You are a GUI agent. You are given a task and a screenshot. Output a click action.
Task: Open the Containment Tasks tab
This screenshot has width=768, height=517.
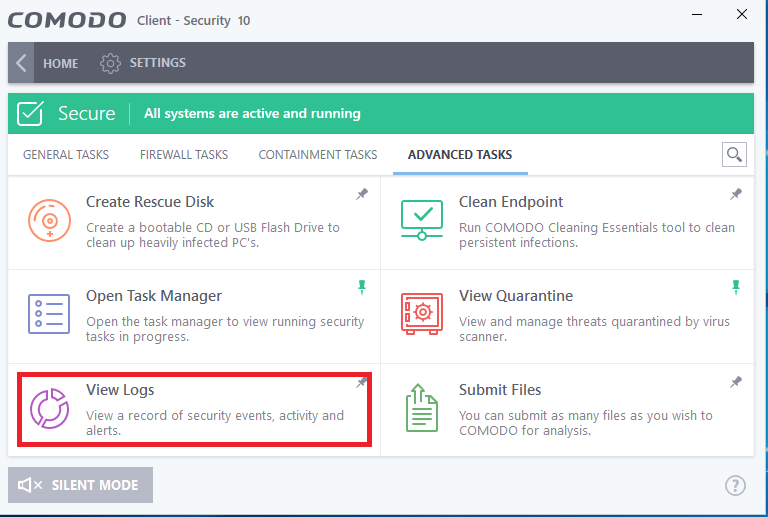point(318,155)
